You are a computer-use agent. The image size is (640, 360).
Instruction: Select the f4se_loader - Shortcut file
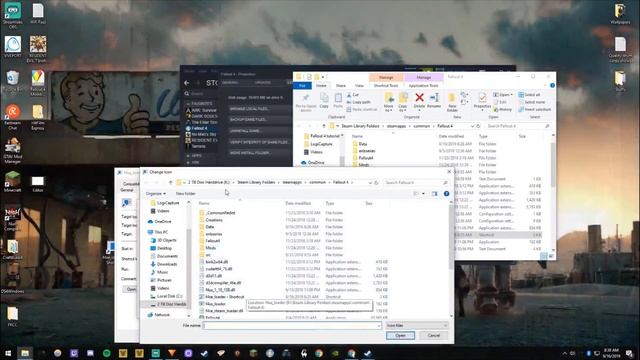(222, 297)
